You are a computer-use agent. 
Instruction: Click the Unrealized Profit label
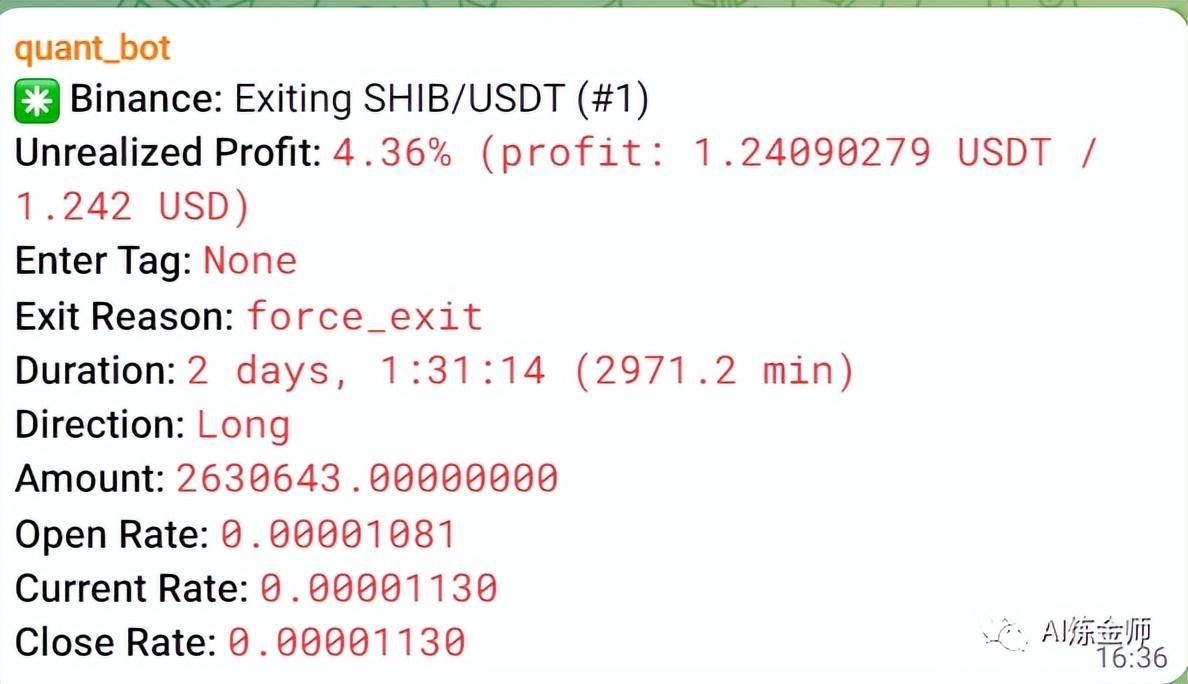(x=169, y=152)
